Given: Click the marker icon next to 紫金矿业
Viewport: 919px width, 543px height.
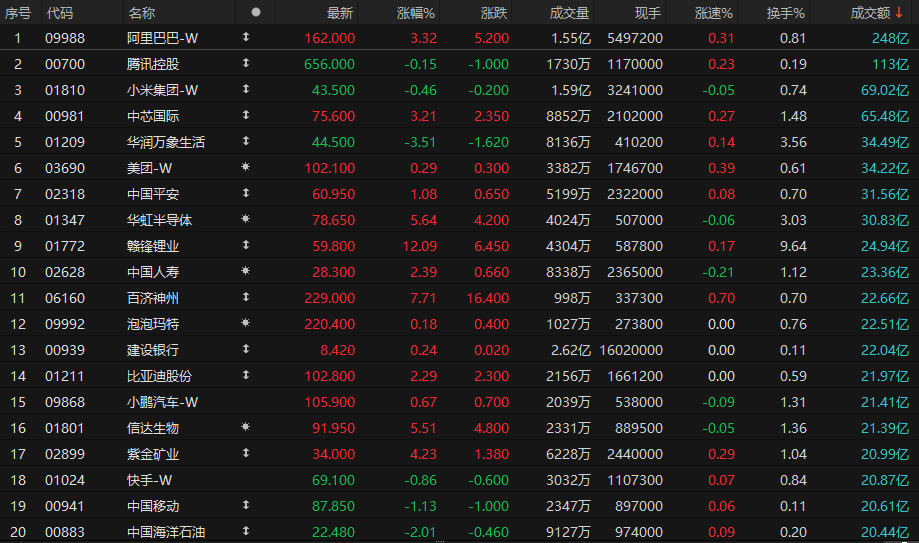Looking at the screenshot, I should [x=246, y=452].
